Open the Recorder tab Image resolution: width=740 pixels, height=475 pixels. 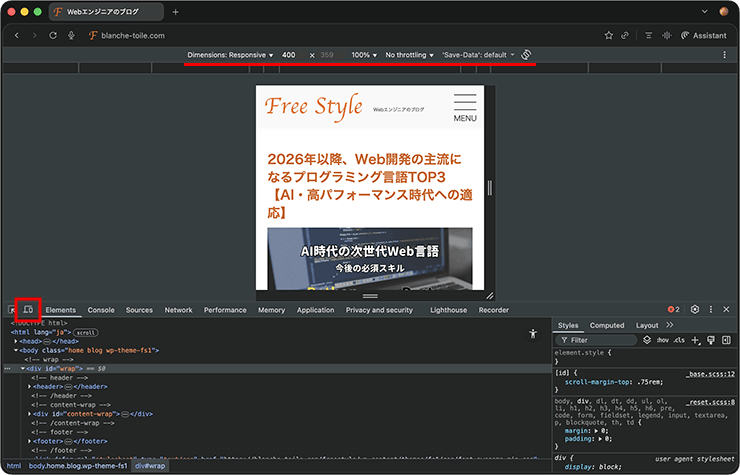pos(494,310)
